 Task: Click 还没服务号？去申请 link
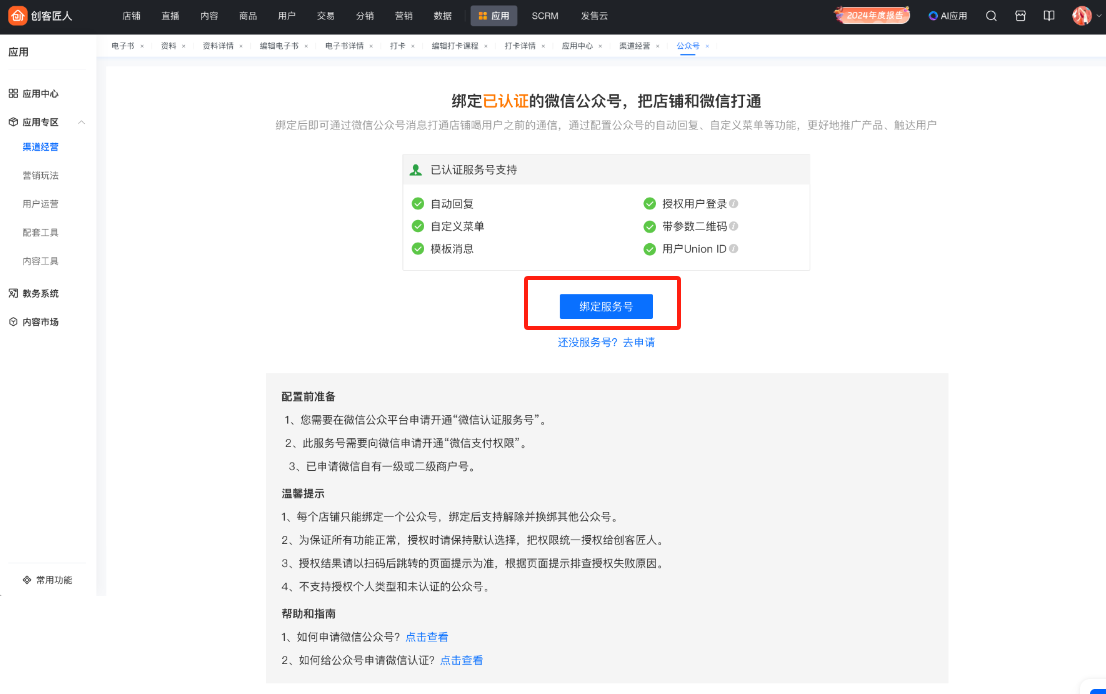(x=606, y=342)
